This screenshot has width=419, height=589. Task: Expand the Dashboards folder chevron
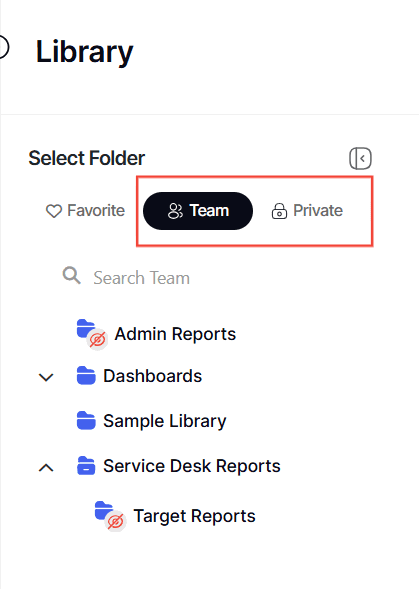click(46, 377)
